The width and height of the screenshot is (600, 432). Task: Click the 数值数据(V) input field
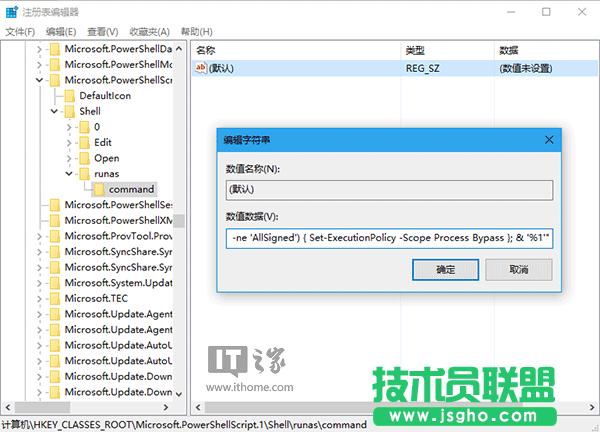pos(389,238)
